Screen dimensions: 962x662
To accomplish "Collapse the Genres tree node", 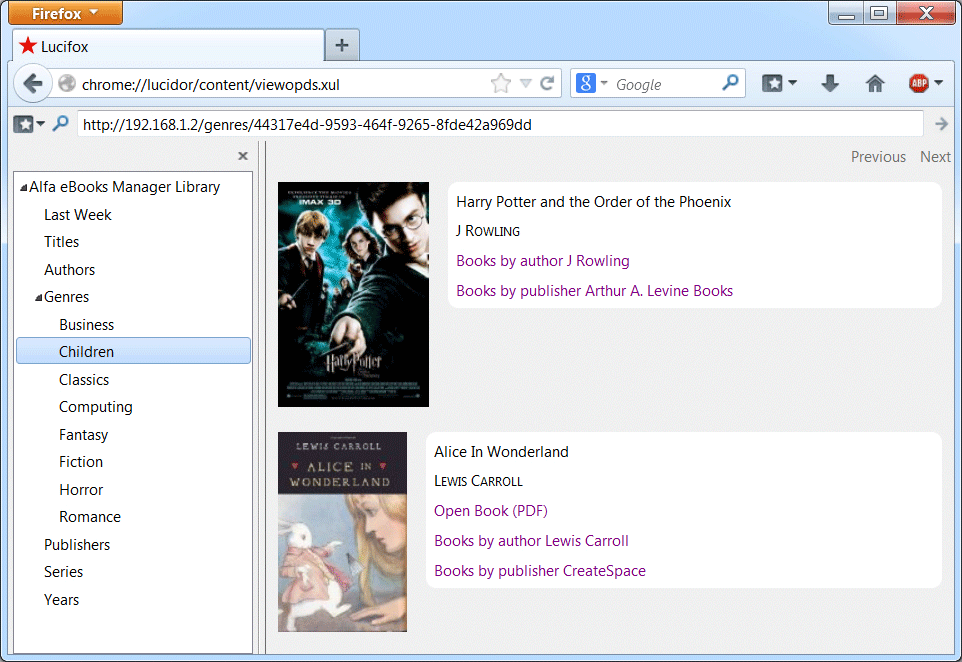I will [x=38, y=298].
